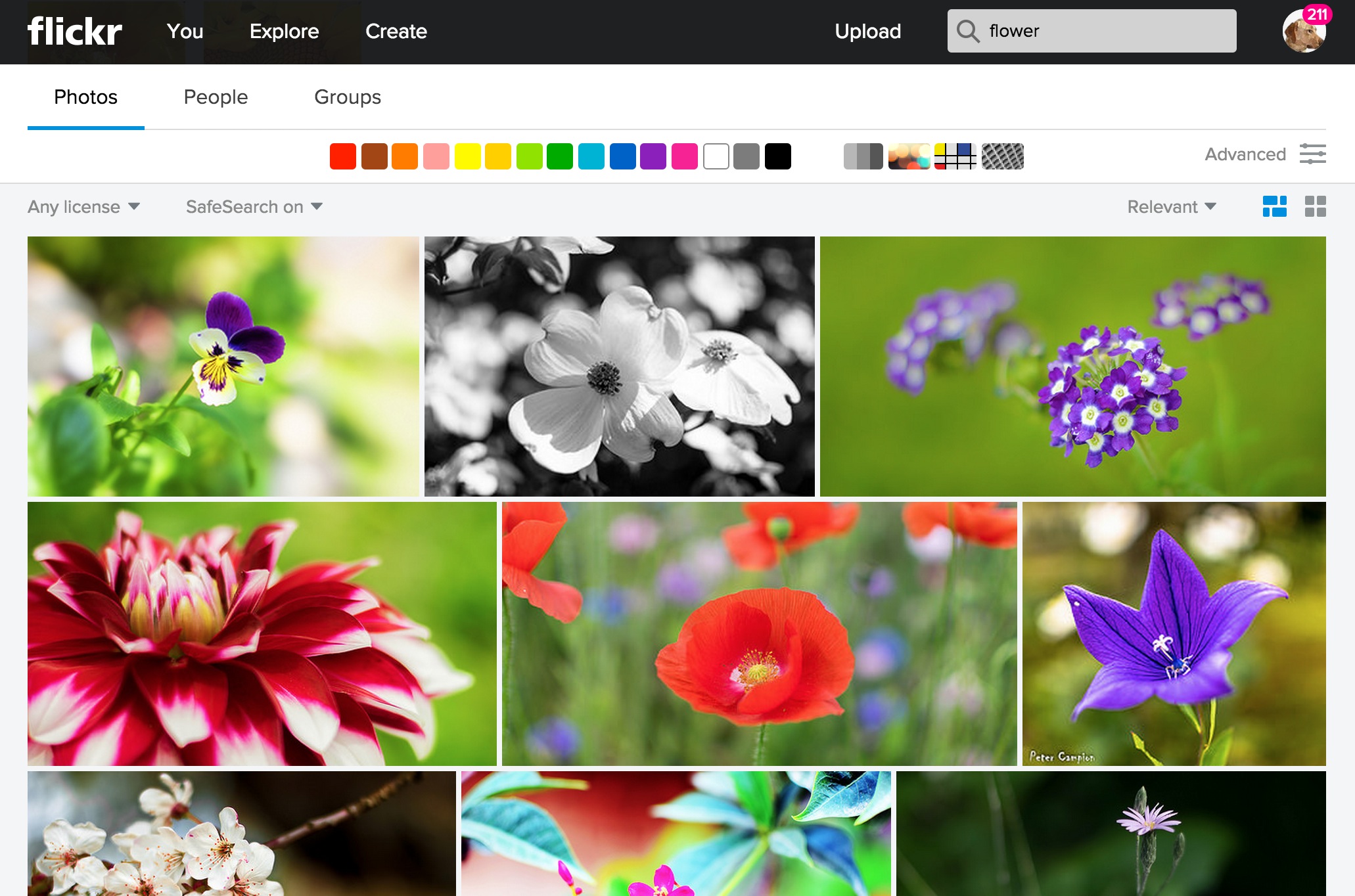Viewport: 1355px width, 896px height.
Task: Open the red poppy photo
Action: (759, 633)
